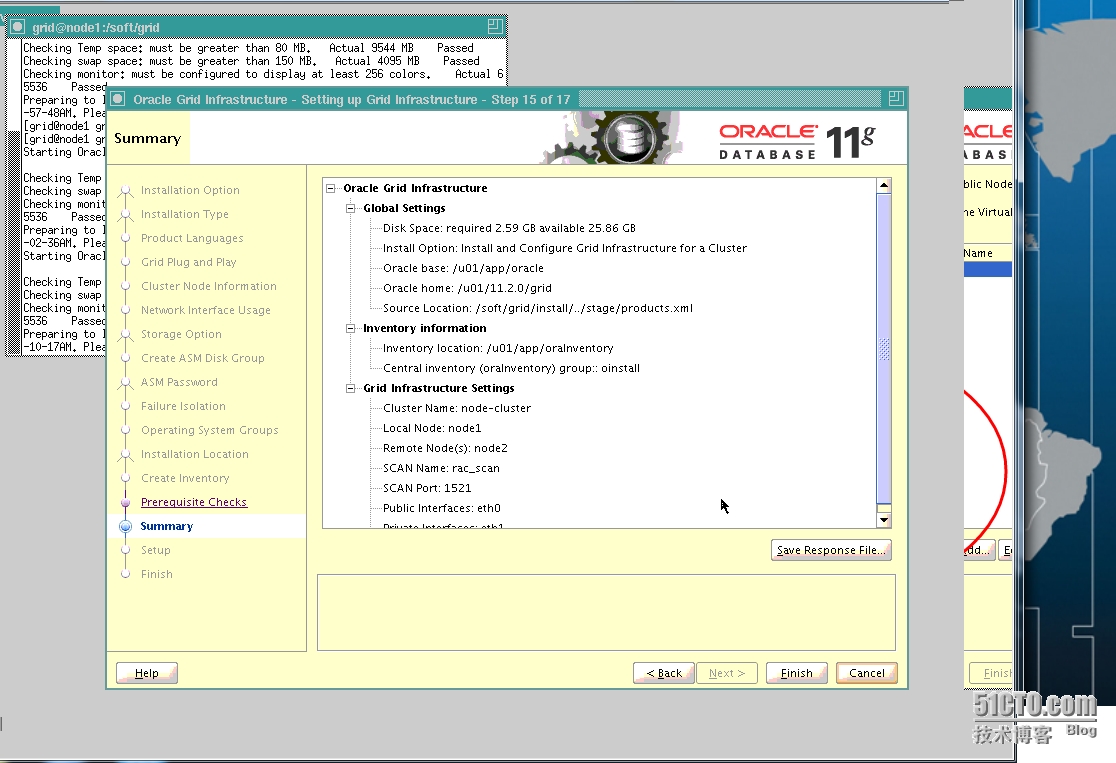The width and height of the screenshot is (1116, 763).
Task: Click the terminal window menu icon
Action: click(18, 27)
